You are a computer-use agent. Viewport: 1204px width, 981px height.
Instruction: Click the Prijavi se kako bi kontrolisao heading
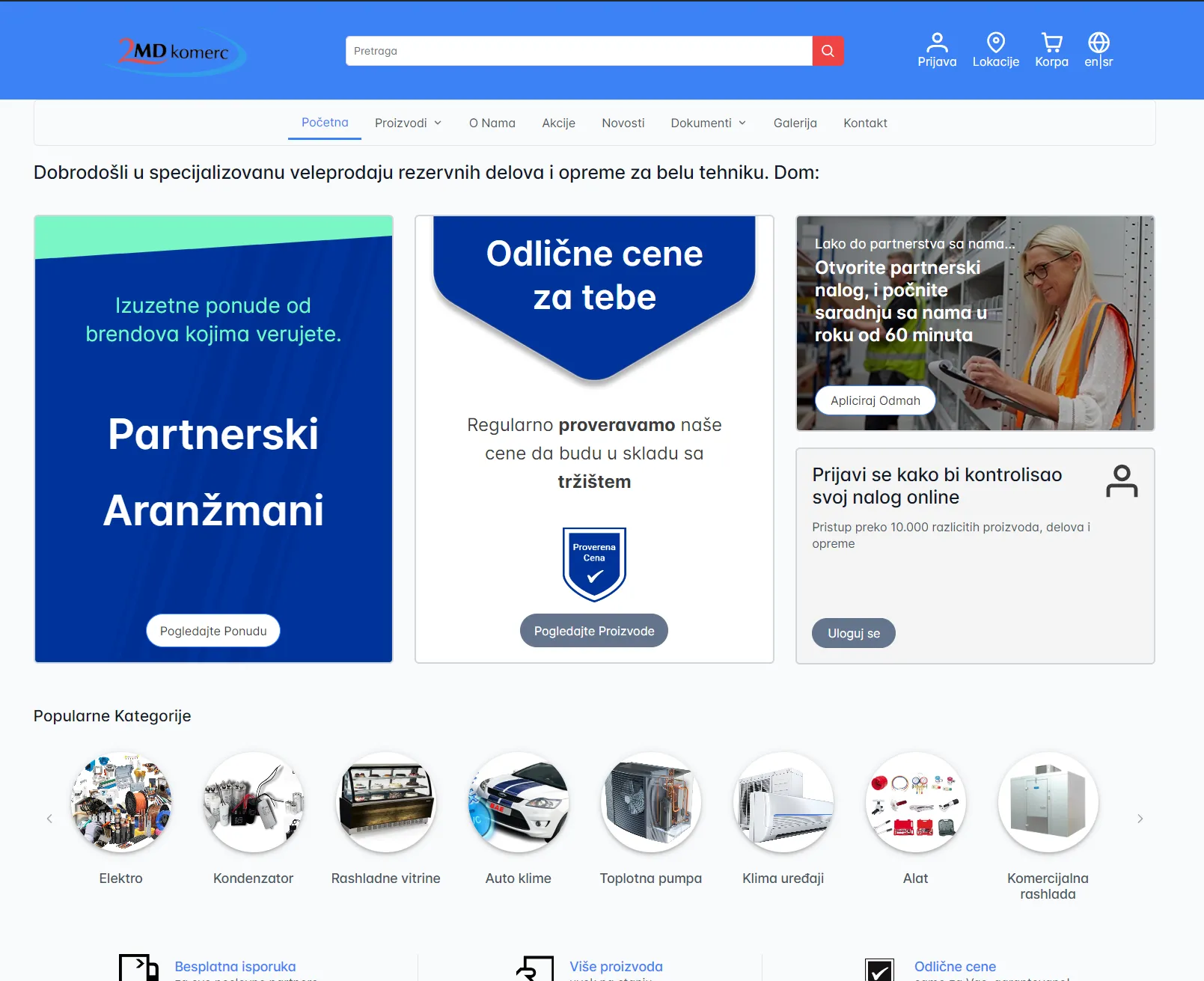(x=937, y=486)
